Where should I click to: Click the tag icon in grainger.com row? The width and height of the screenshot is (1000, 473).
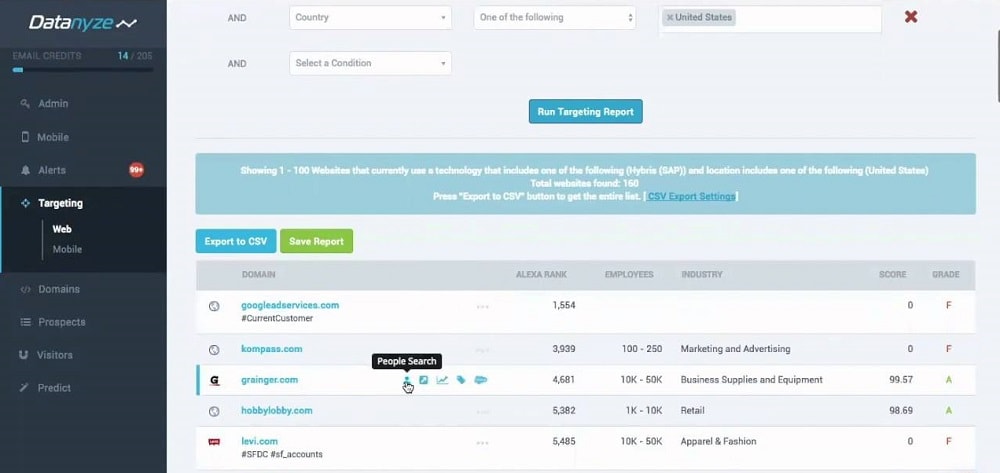coord(461,380)
